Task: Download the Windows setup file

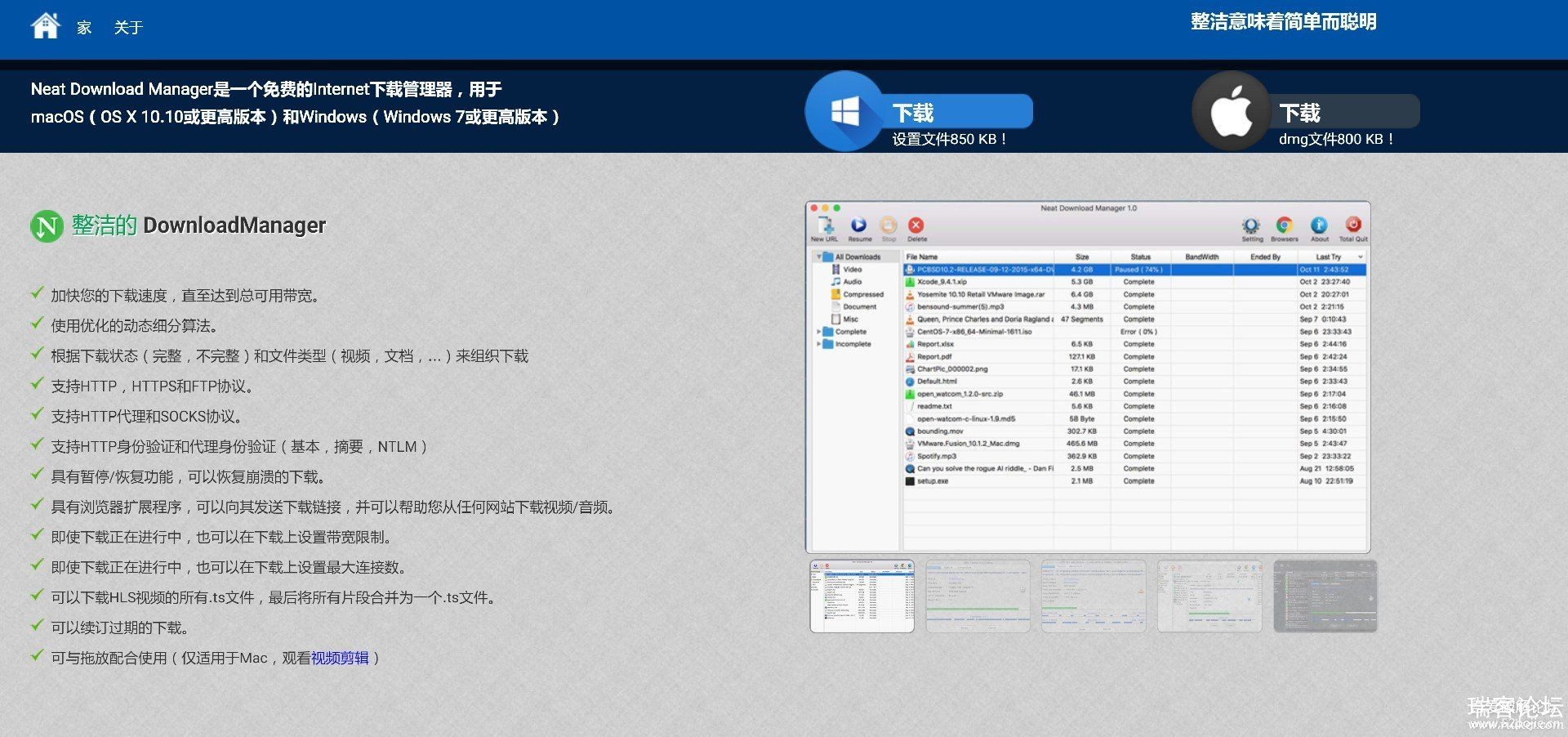Action: 960,112
